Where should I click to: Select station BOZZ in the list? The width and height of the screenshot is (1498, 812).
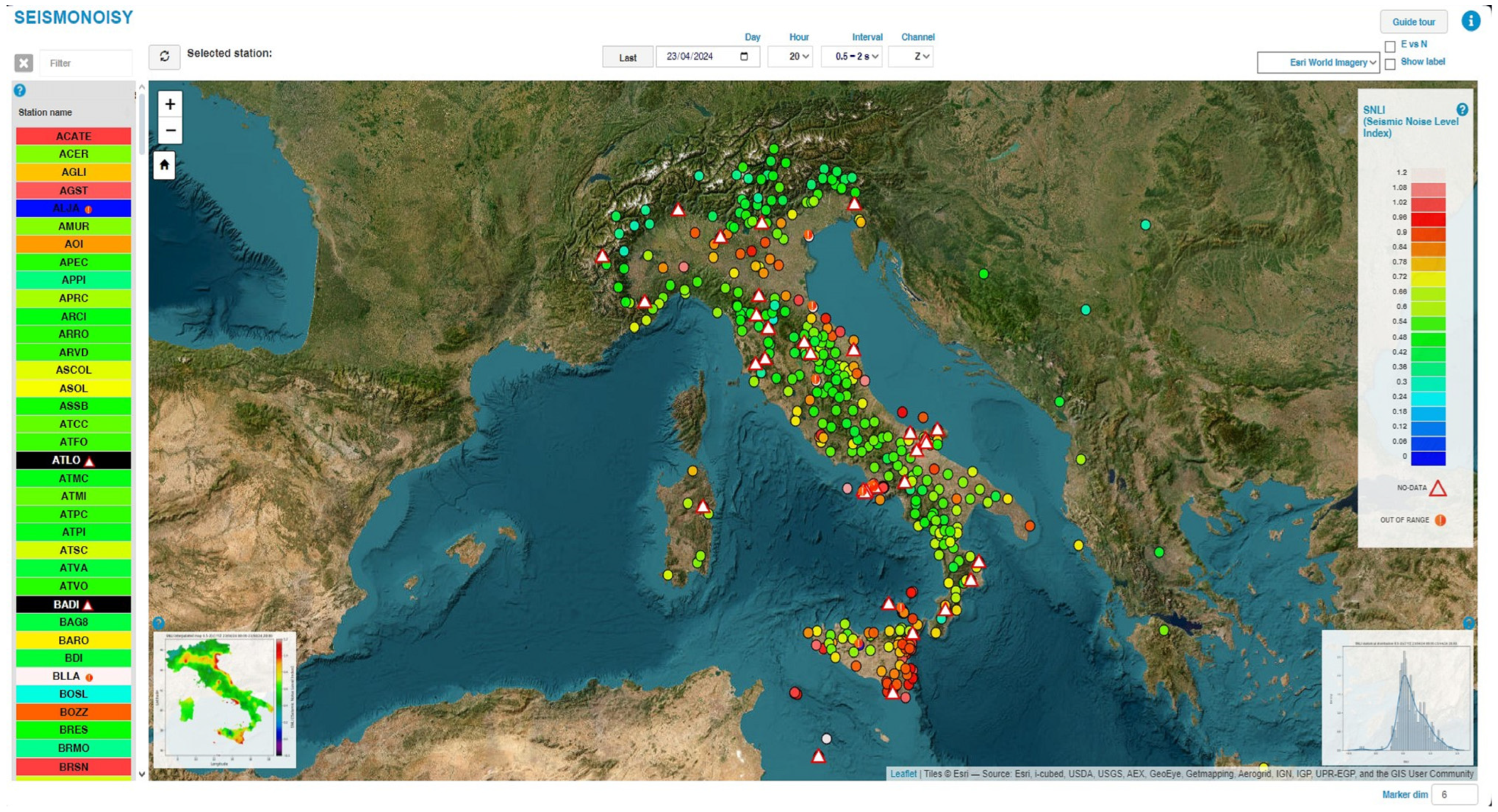coord(73,712)
